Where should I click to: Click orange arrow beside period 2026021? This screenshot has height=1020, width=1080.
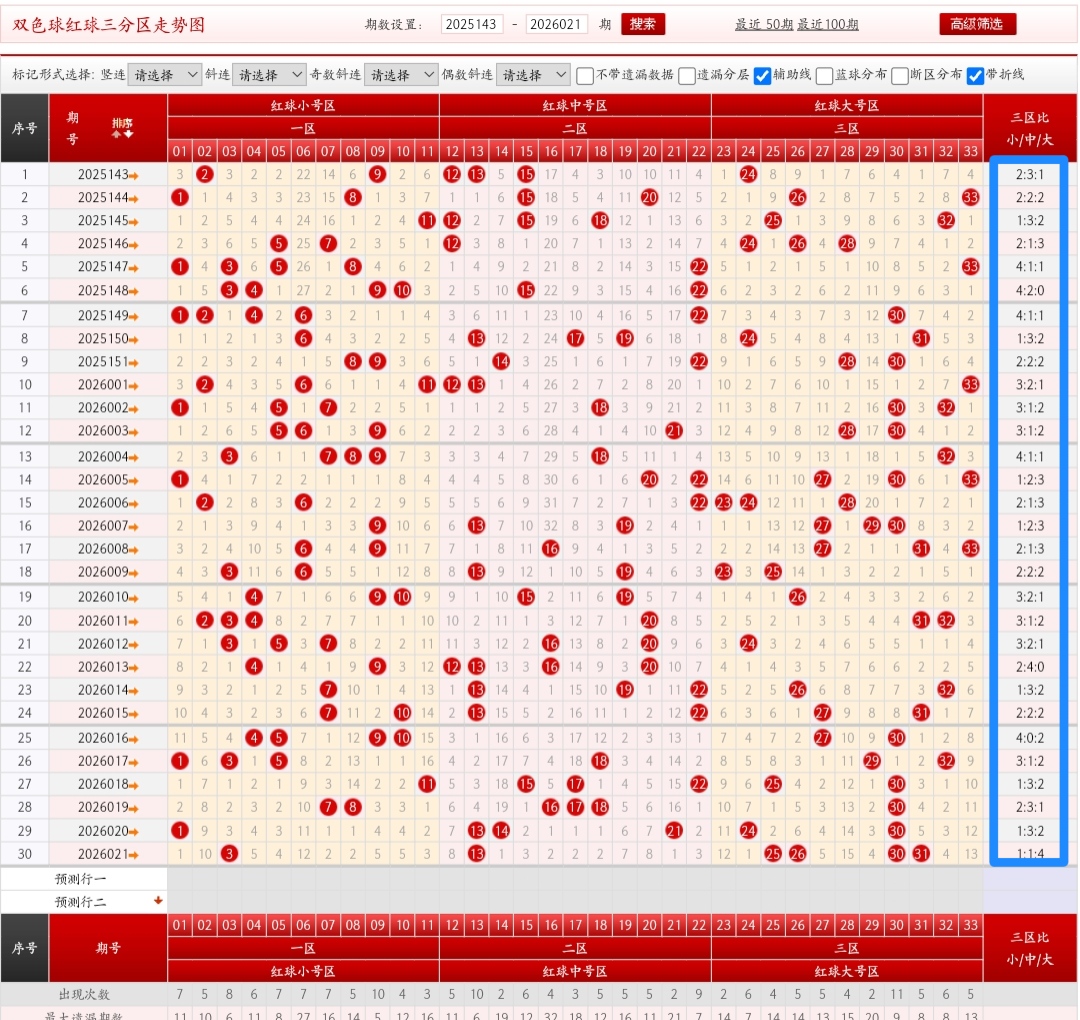134,855
